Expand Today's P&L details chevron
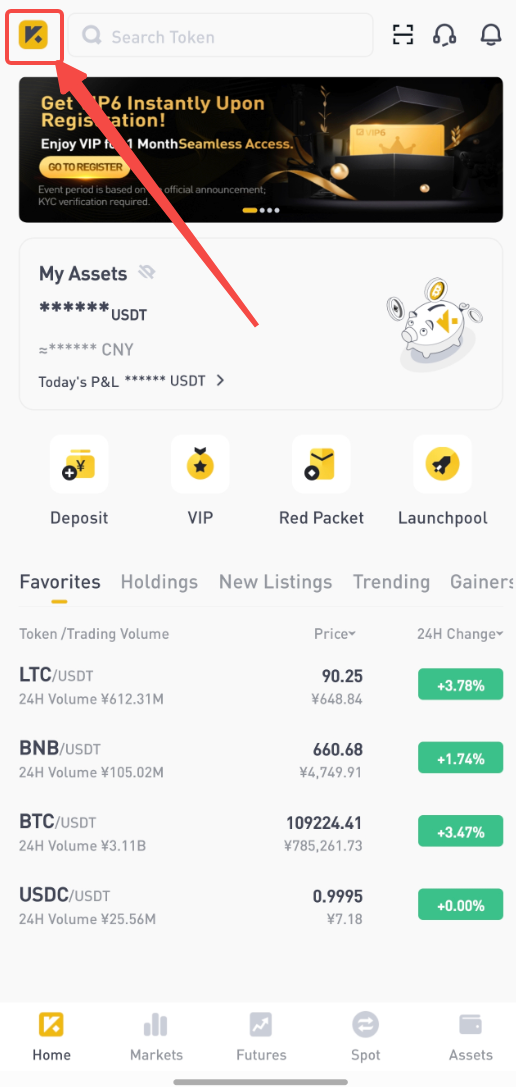This screenshot has width=516, height=1087. [220, 381]
